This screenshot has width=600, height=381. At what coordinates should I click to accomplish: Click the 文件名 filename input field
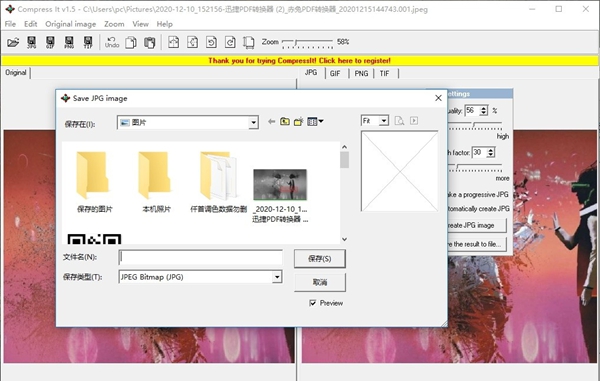tap(201, 257)
